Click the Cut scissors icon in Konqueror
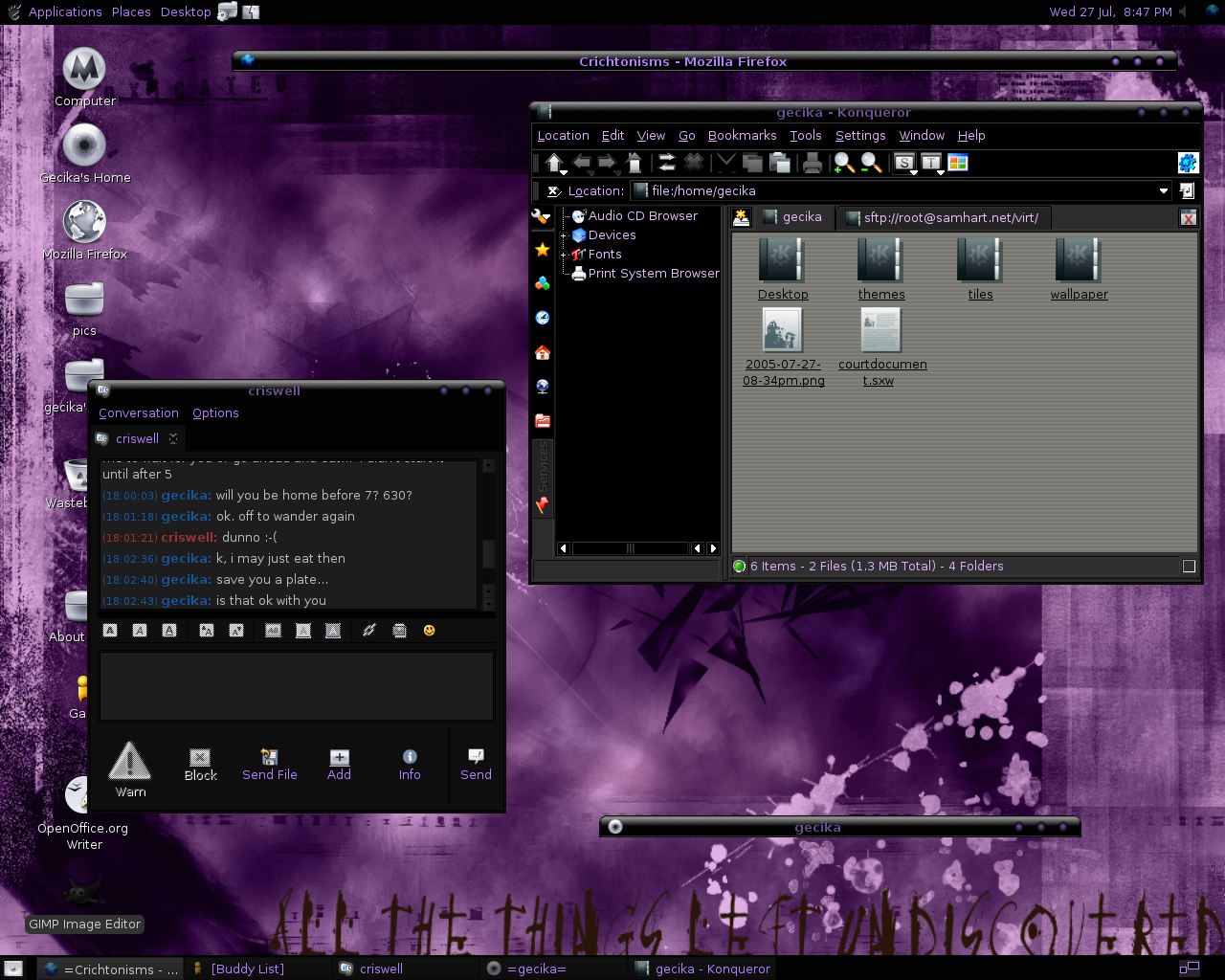Image resolution: width=1225 pixels, height=980 pixels. click(726, 163)
